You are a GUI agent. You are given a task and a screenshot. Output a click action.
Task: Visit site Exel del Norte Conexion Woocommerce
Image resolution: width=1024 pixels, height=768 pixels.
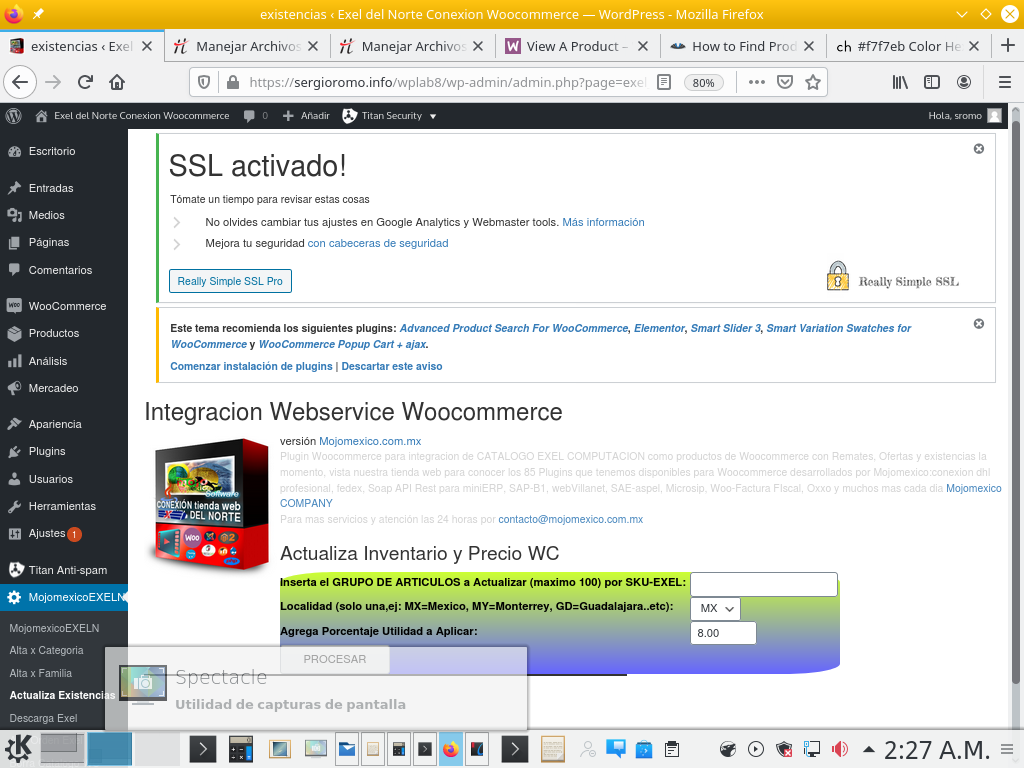pyautogui.click(x=133, y=116)
